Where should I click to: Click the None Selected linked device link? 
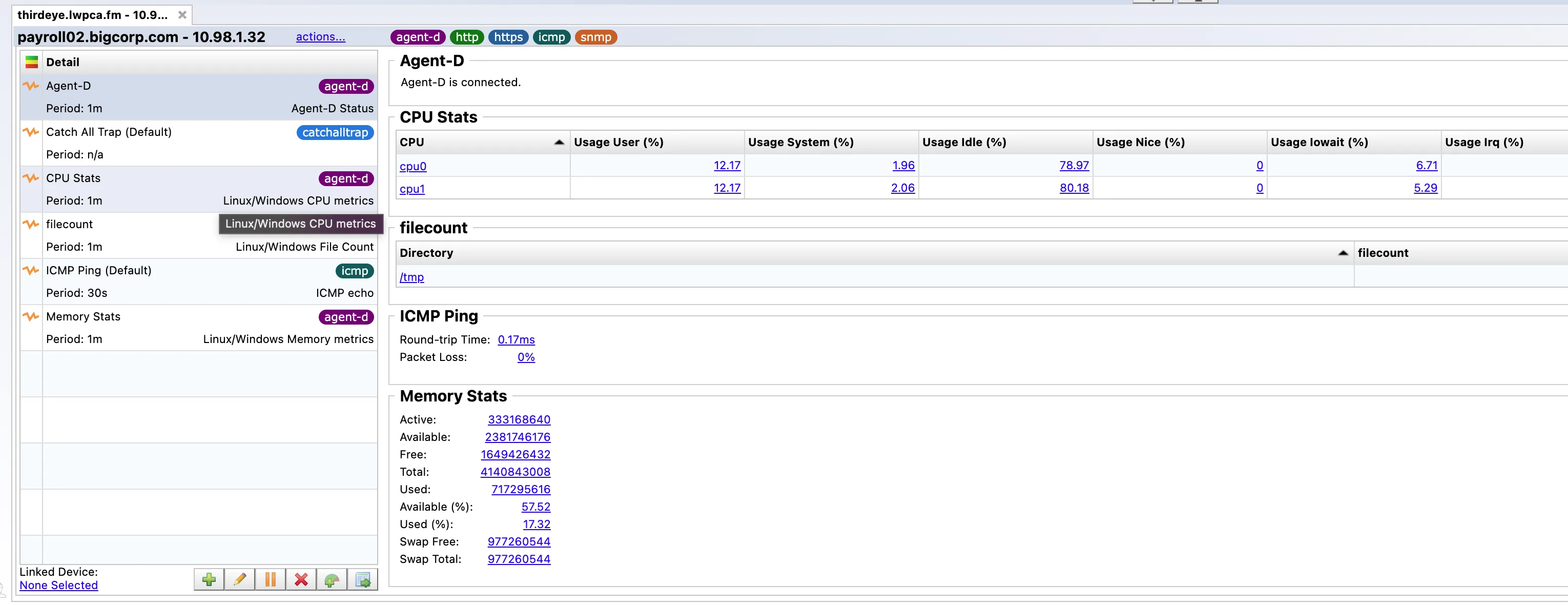58,585
